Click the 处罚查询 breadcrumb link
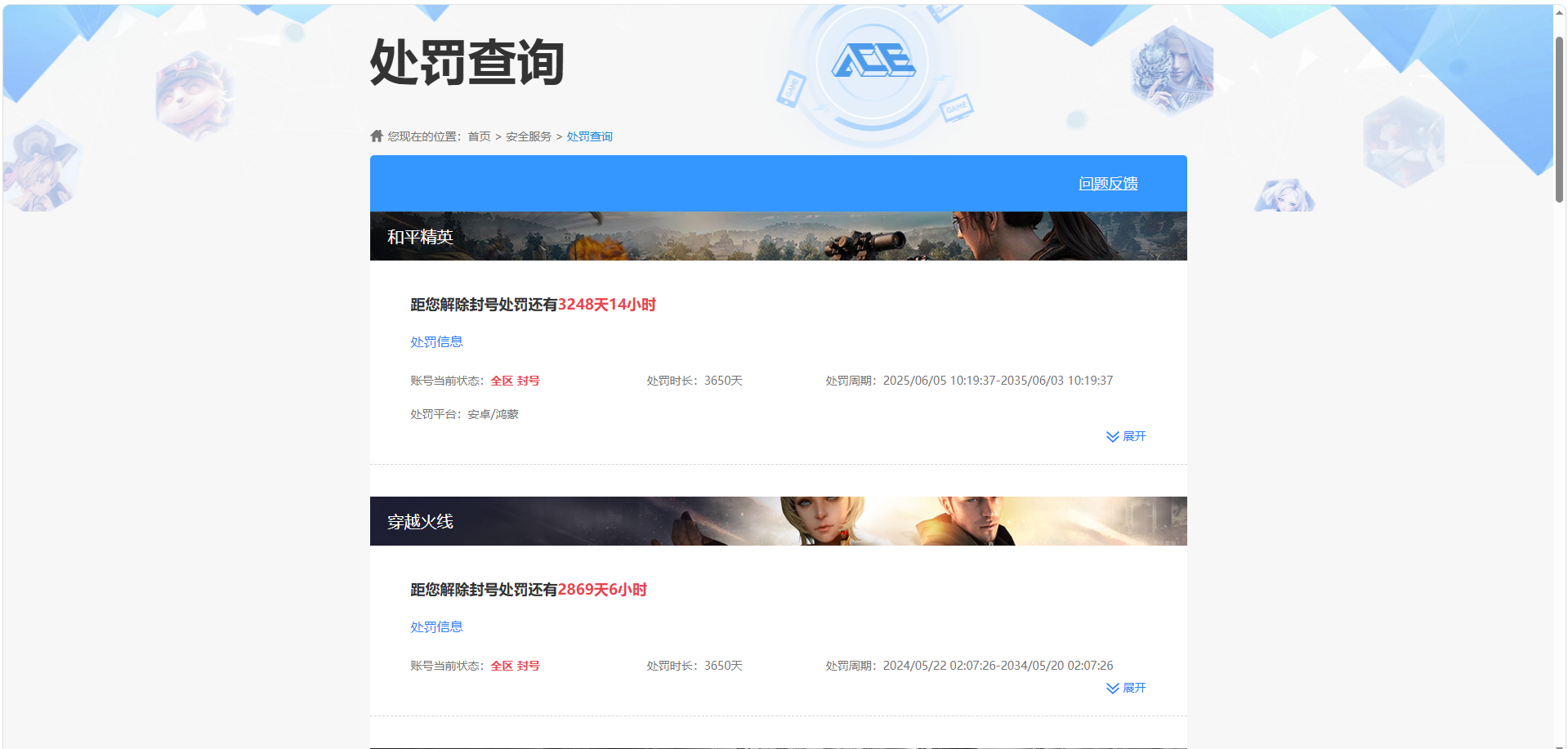The image size is (1568, 749). tap(590, 136)
